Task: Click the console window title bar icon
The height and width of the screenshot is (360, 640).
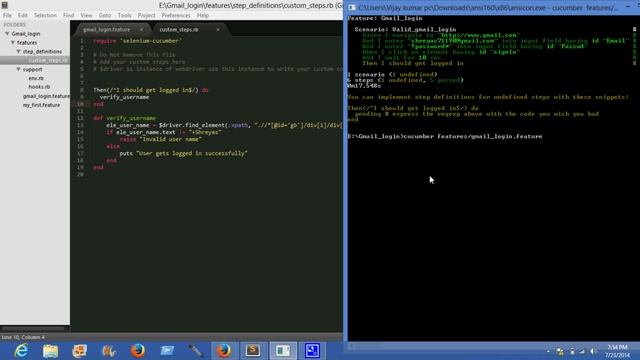Action: pyautogui.click(x=352, y=7)
